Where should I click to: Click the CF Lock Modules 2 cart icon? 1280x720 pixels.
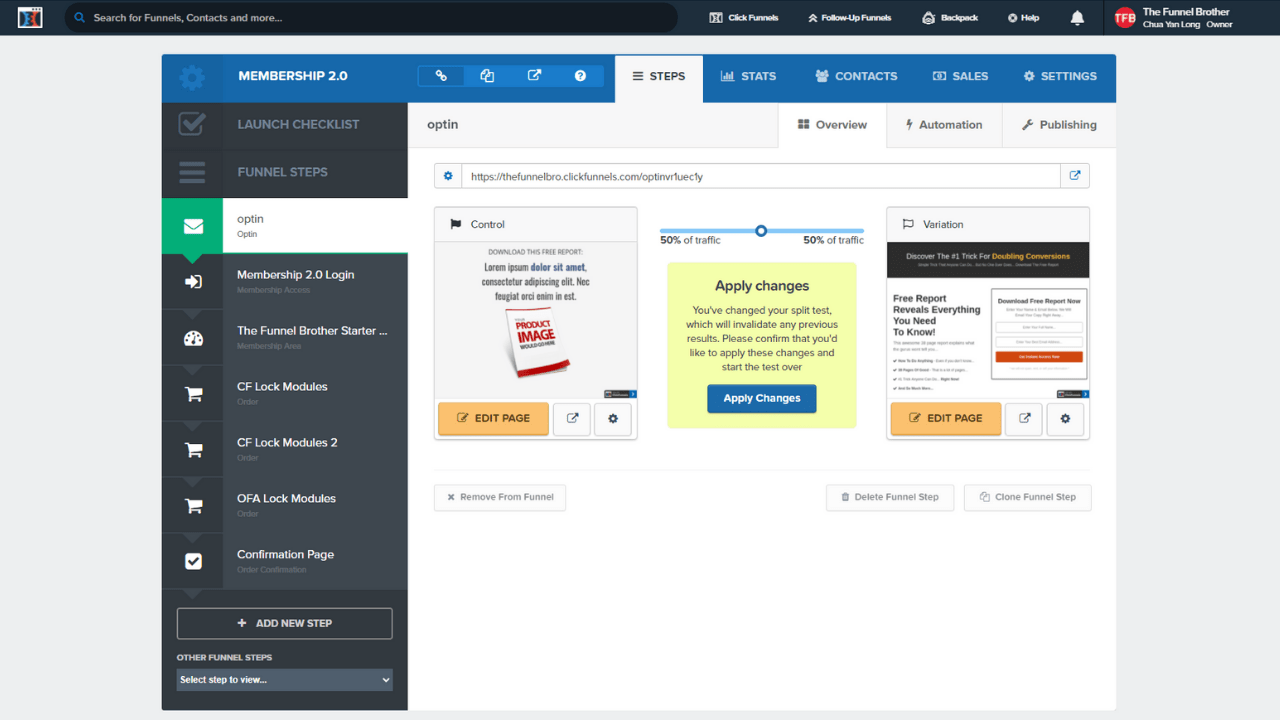(x=193, y=450)
